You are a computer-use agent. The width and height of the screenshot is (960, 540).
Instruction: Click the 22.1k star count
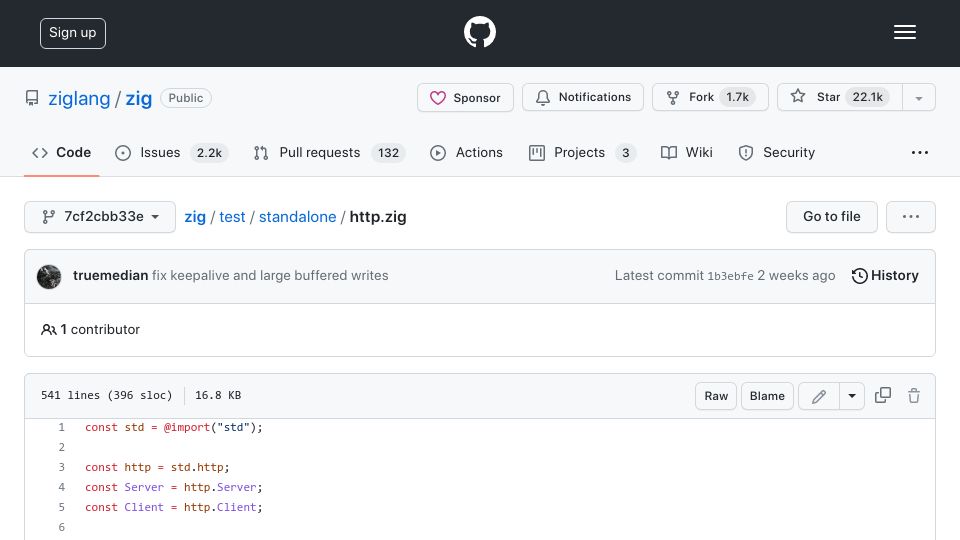[x=868, y=97]
